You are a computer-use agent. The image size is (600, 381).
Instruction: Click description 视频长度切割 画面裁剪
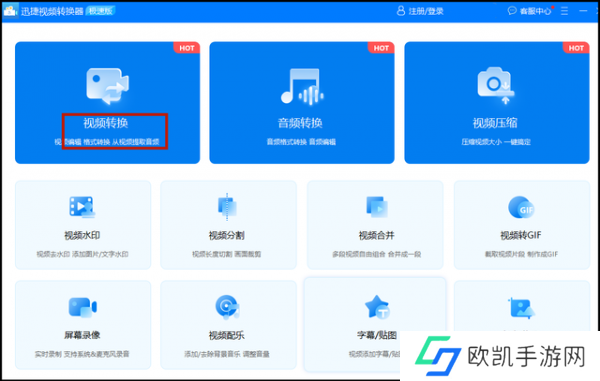click(227, 254)
